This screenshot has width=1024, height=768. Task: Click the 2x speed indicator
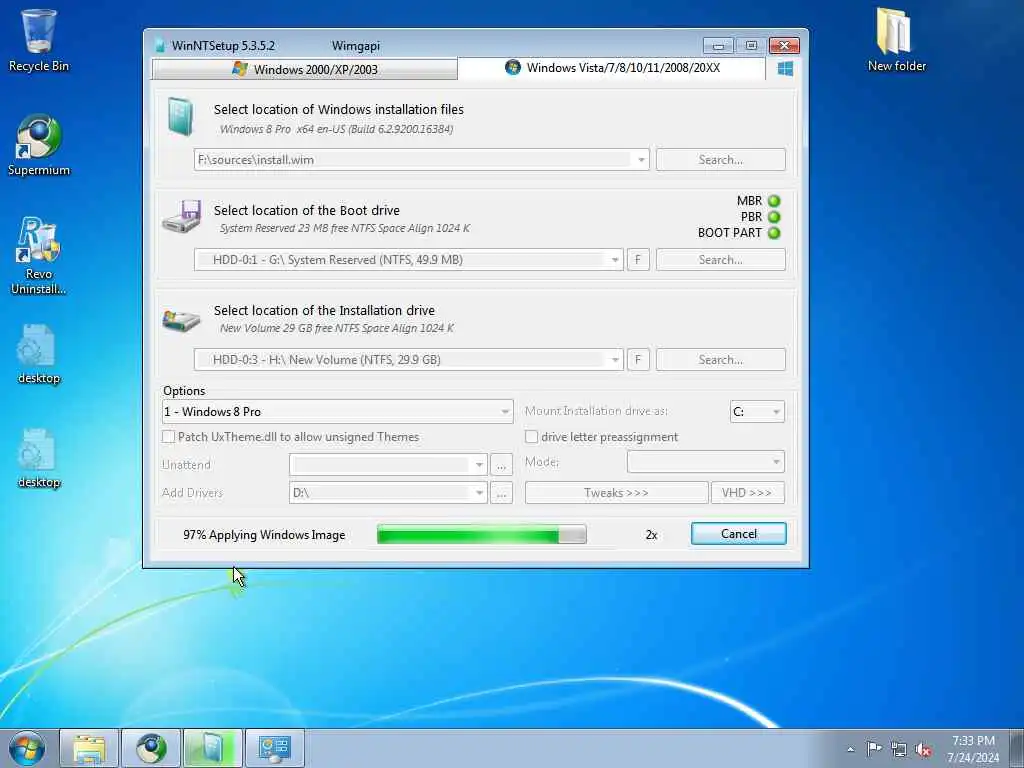(x=651, y=535)
